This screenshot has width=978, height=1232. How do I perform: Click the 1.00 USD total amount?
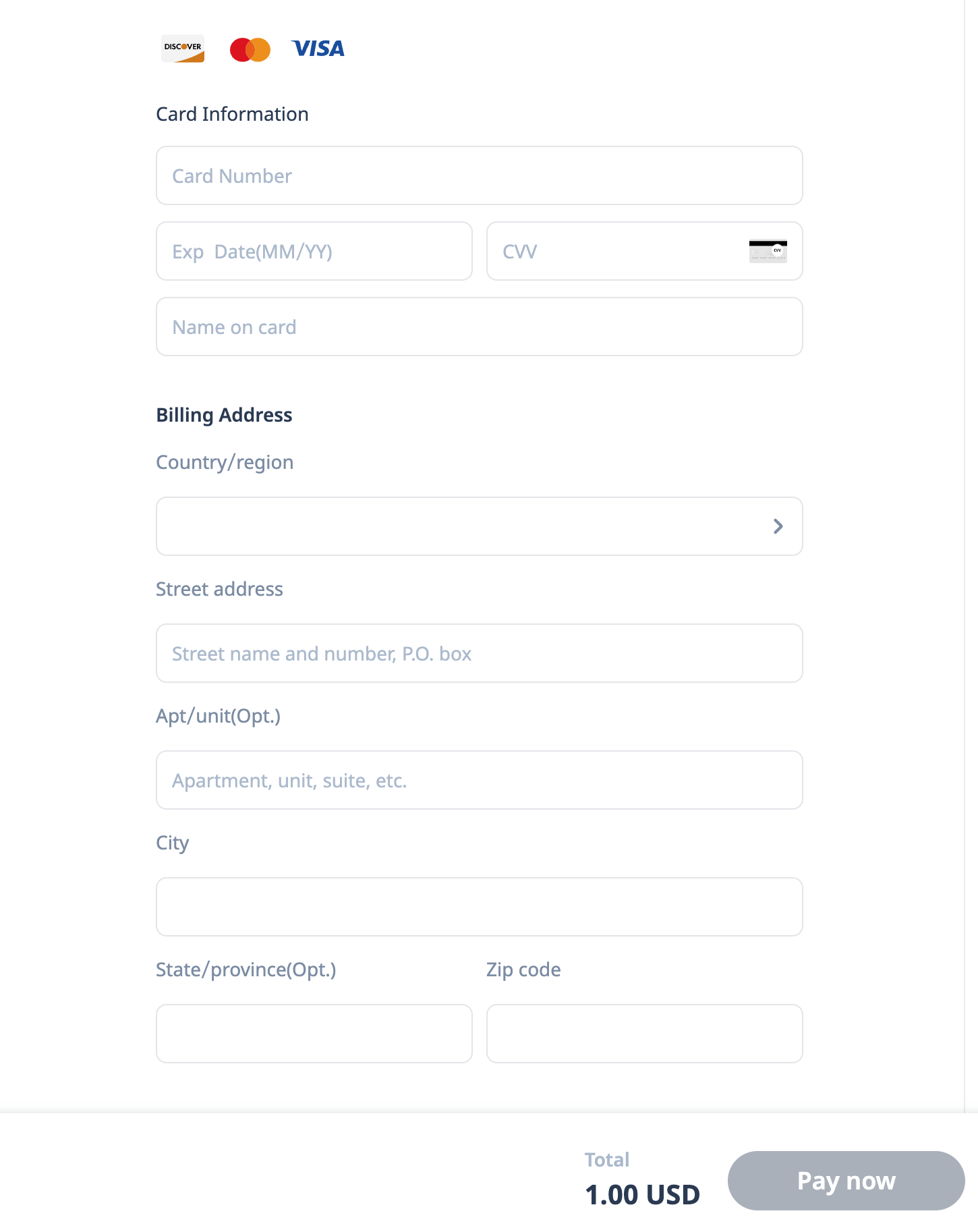[642, 1195]
